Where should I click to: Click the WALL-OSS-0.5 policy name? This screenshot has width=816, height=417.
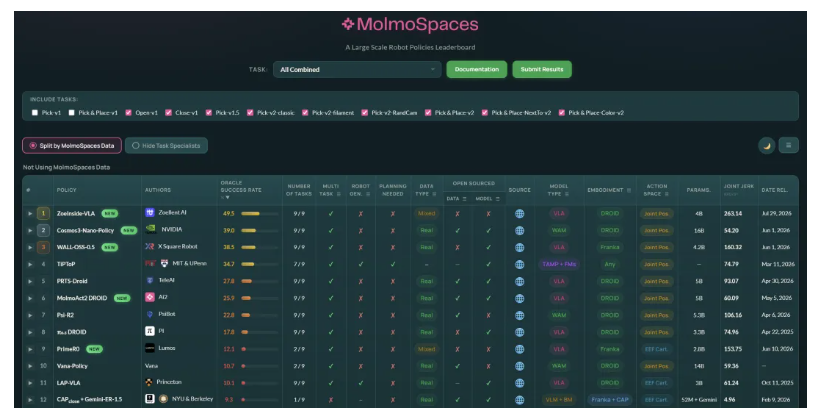[76, 247]
